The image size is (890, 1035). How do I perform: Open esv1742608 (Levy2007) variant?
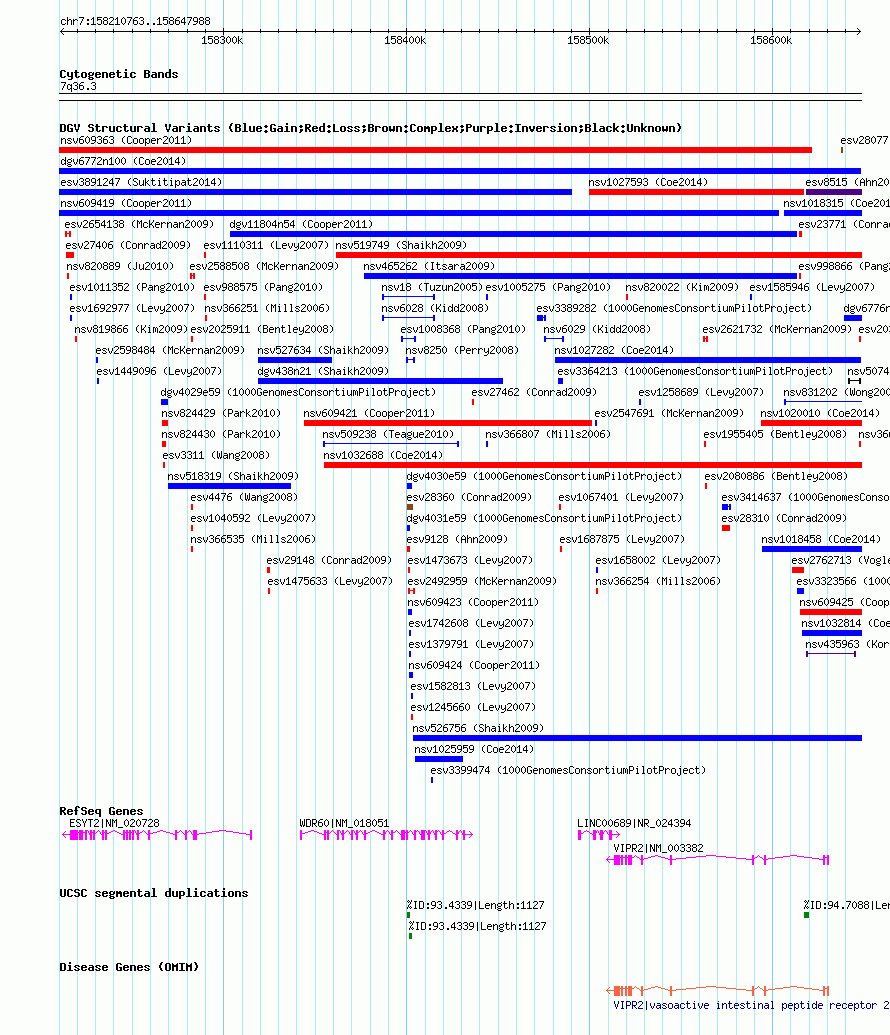[471, 624]
